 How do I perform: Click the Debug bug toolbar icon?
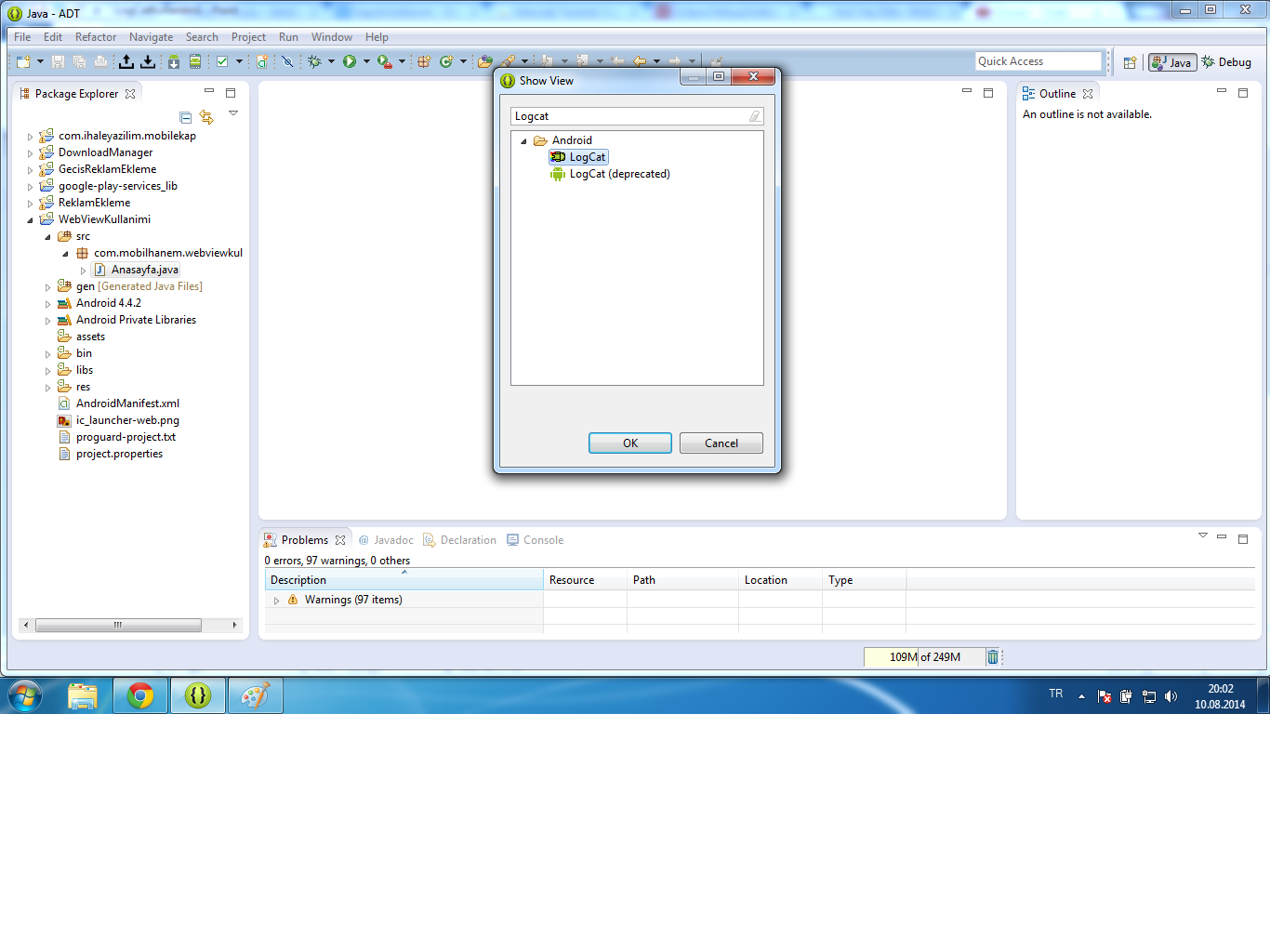314,61
